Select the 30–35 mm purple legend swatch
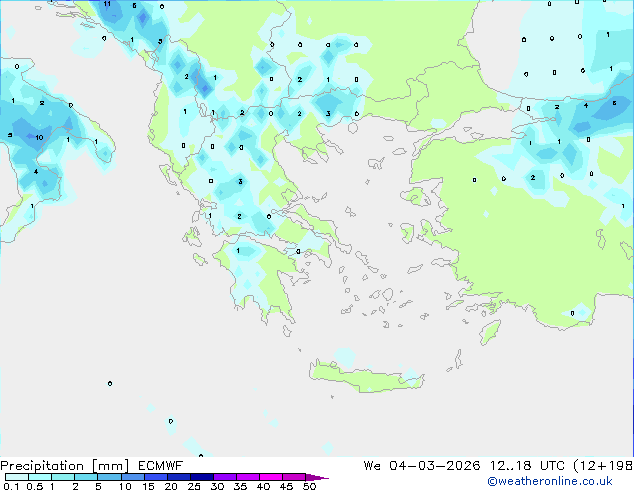 (x=224, y=477)
